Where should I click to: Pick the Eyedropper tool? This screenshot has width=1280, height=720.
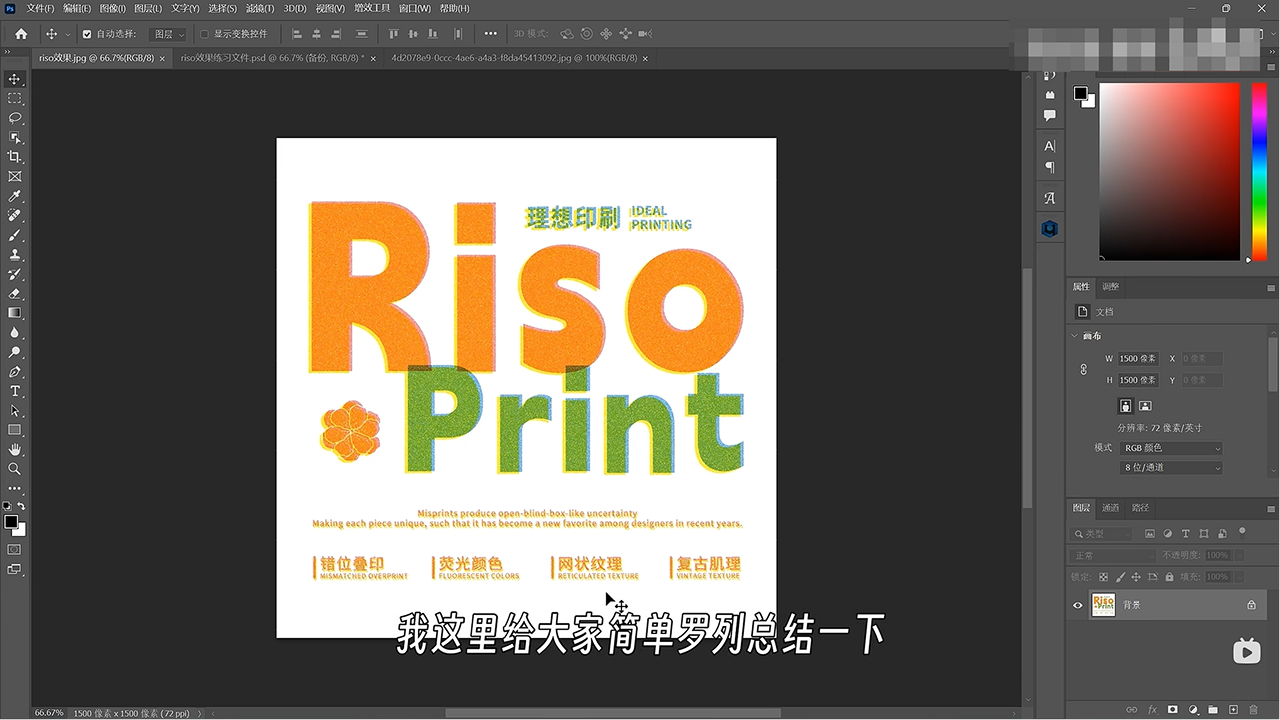(15, 196)
